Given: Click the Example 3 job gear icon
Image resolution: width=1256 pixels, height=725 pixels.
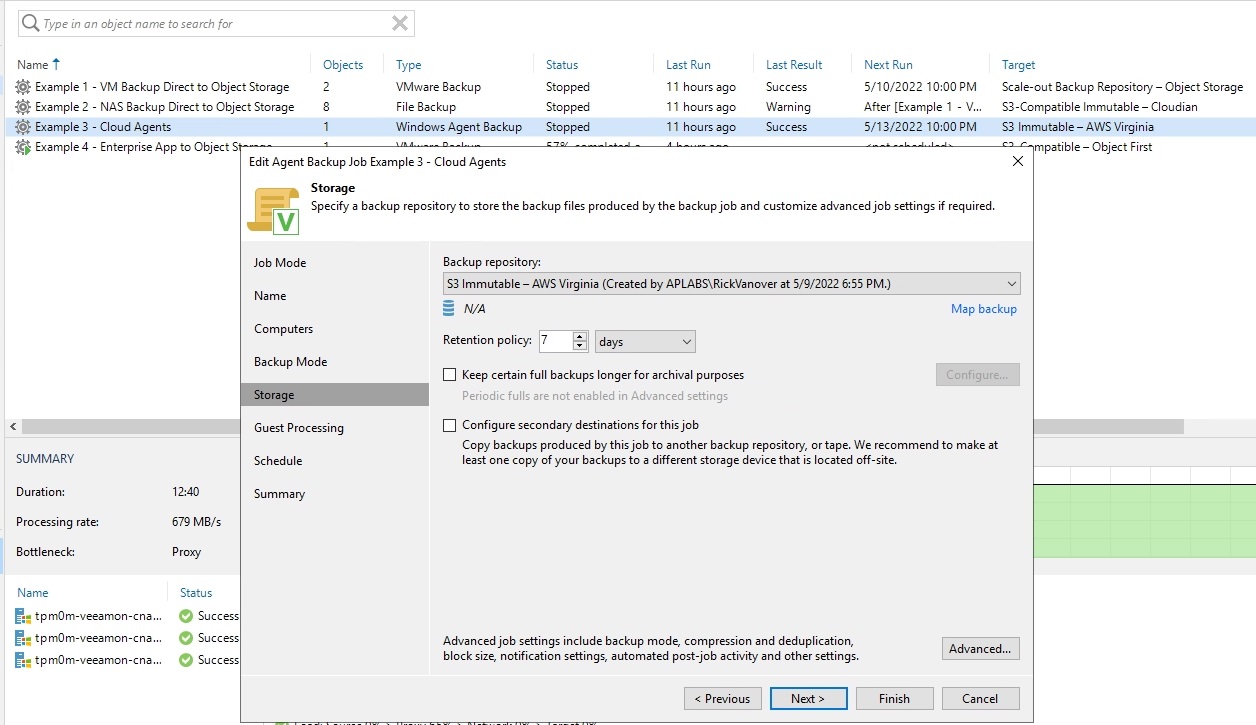Looking at the screenshot, I should tap(23, 127).
